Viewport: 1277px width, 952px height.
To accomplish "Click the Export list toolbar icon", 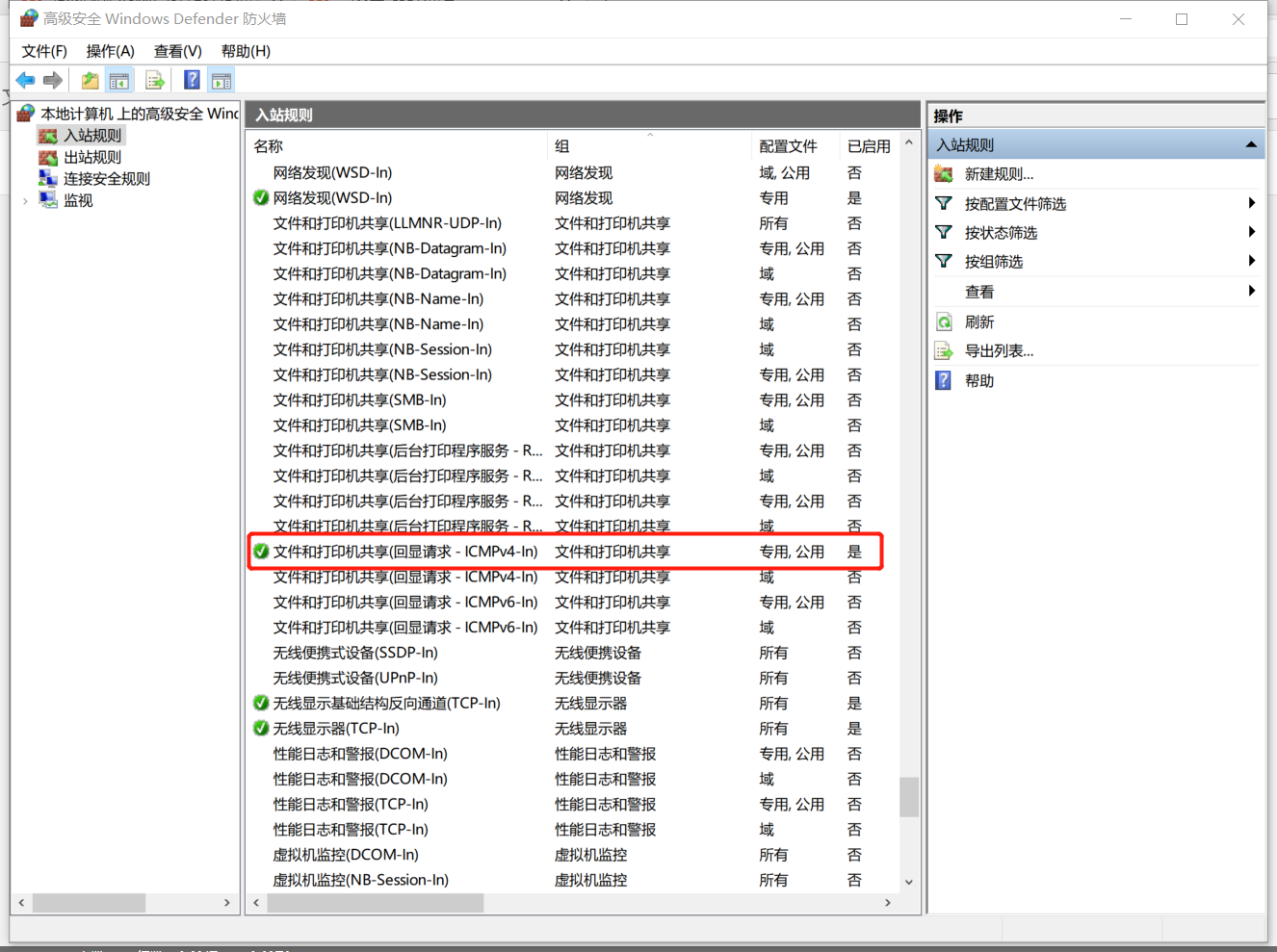I will 154,81.
